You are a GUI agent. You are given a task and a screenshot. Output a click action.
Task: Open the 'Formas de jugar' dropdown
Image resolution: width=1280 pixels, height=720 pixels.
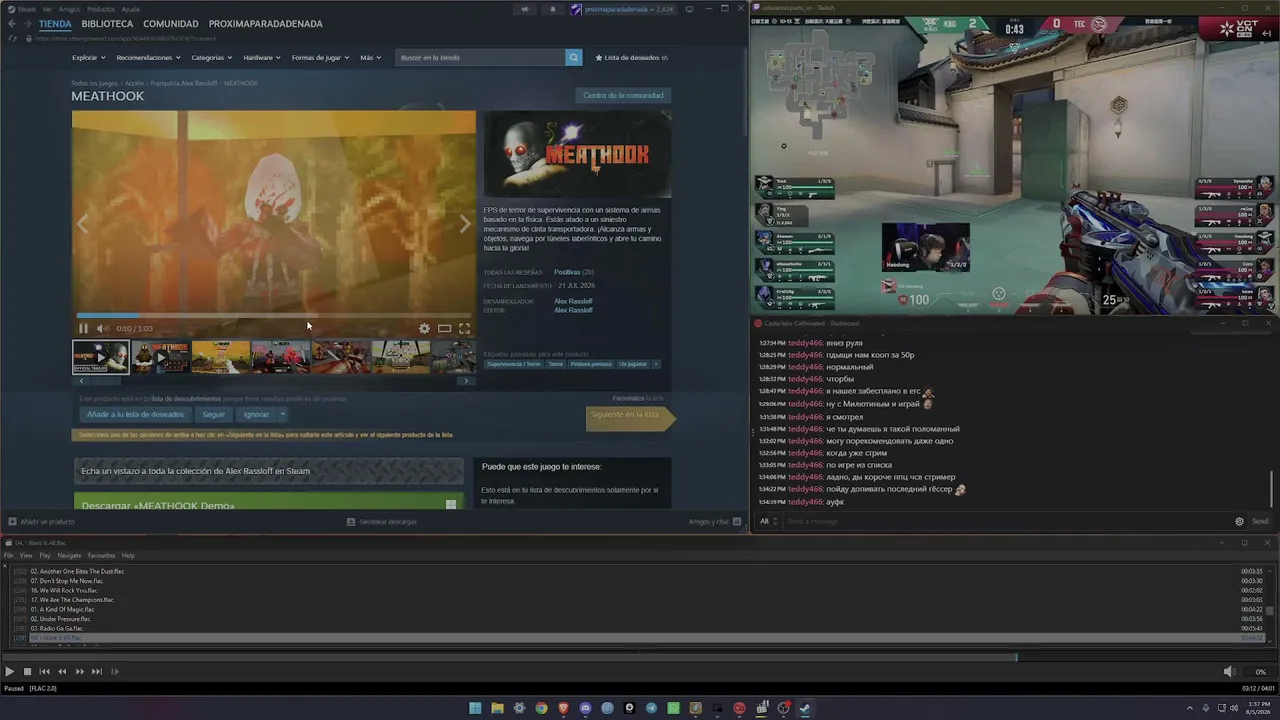(x=320, y=57)
